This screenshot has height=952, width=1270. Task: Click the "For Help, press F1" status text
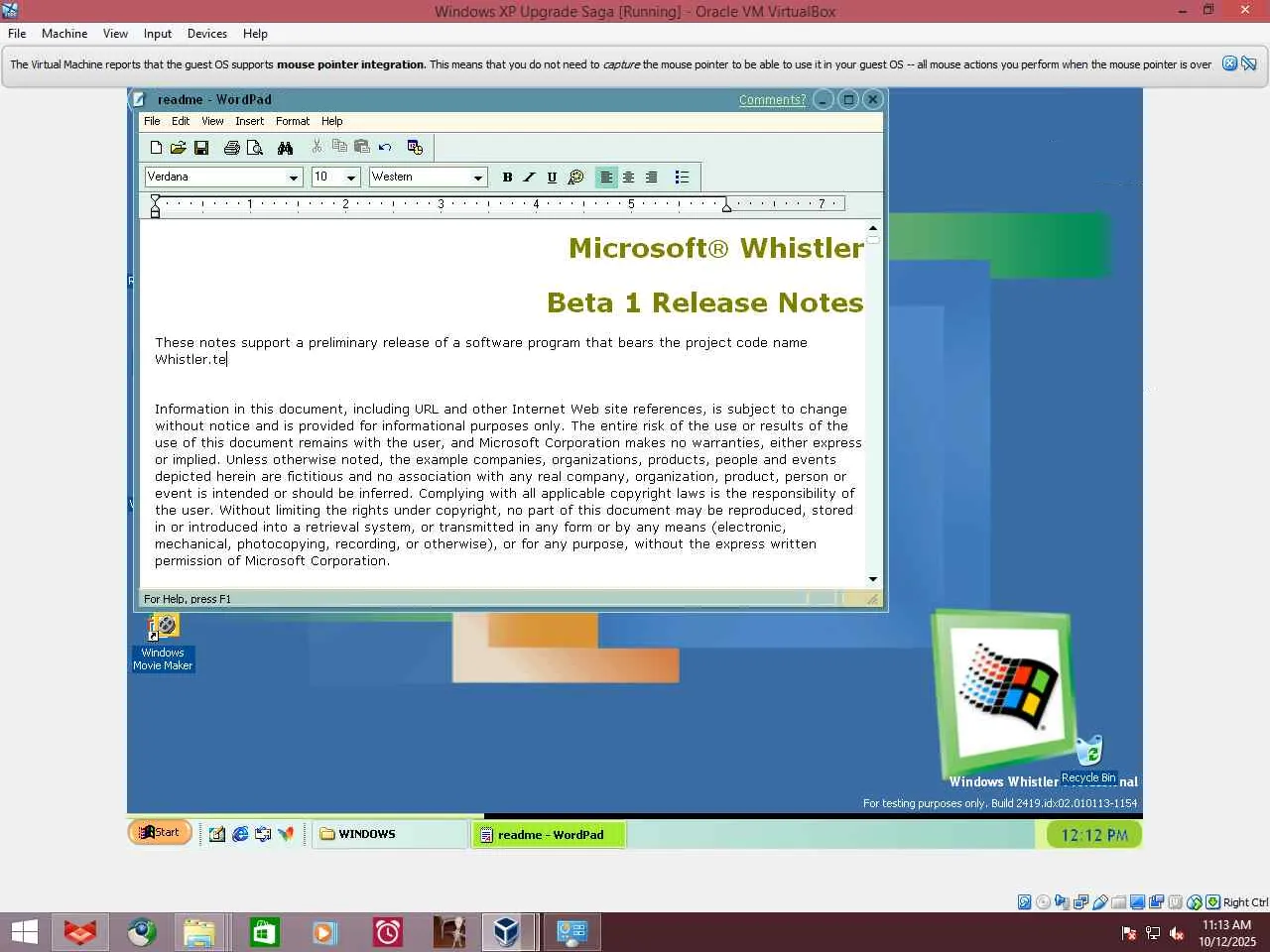(188, 599)
